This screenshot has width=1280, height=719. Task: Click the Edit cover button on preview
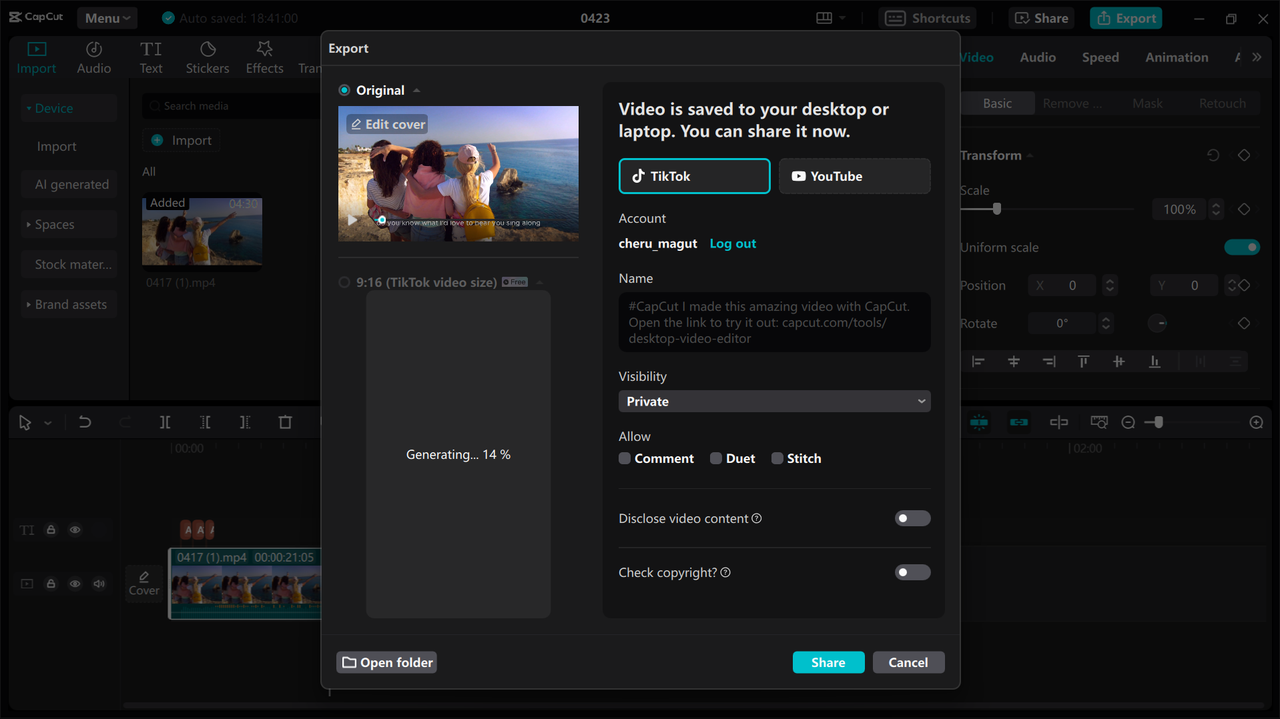click(387, 124)
